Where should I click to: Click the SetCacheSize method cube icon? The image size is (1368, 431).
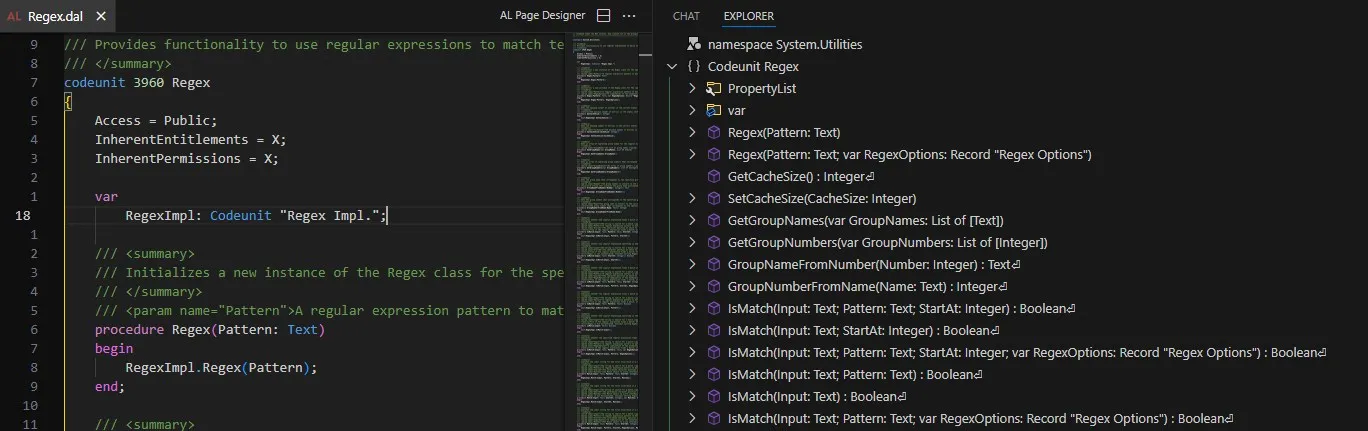point(713,198)
